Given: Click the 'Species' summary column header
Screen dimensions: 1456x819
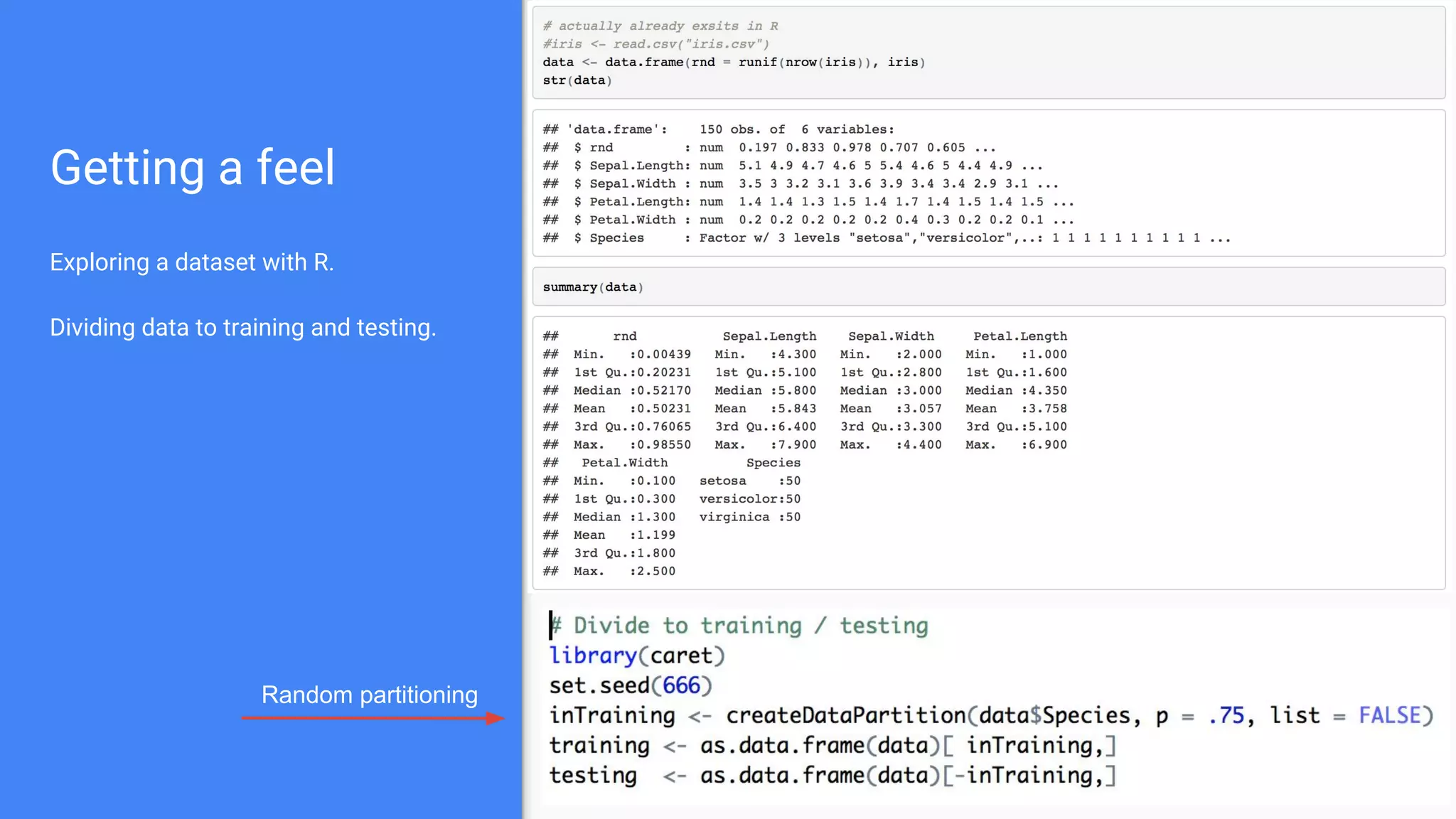Looking at the screenshot, I should coord(773,463).
